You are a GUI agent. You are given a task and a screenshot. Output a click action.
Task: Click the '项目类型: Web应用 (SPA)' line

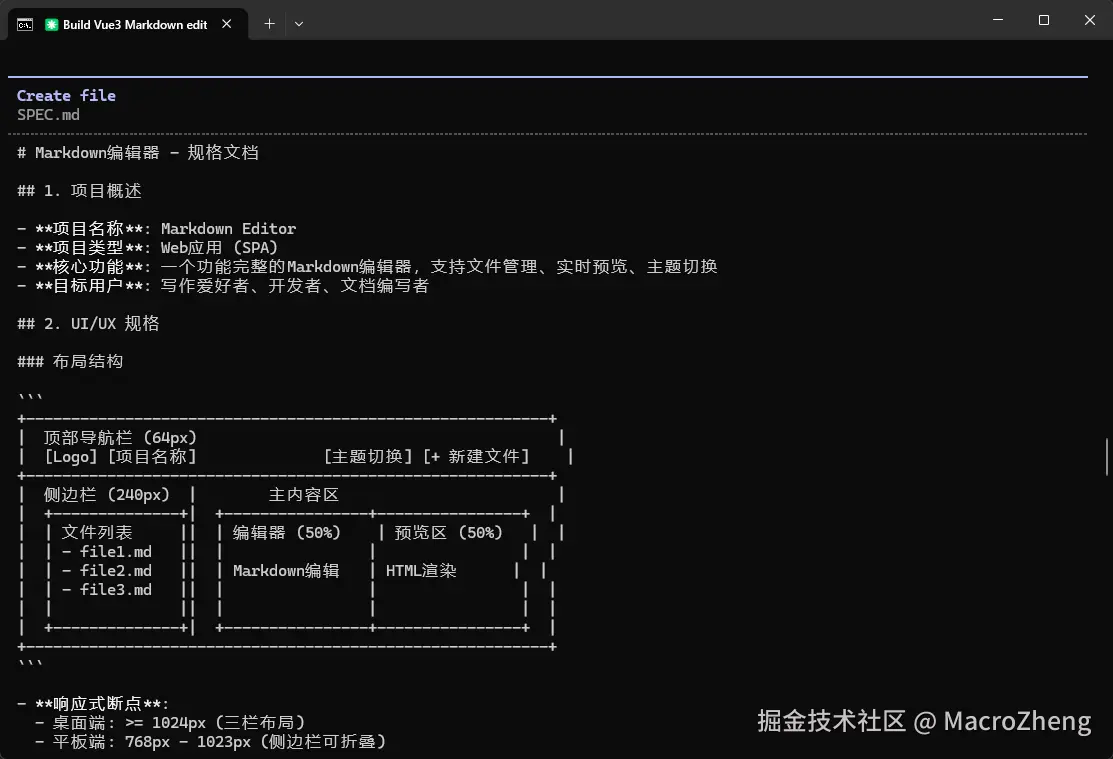click(148, 248)
